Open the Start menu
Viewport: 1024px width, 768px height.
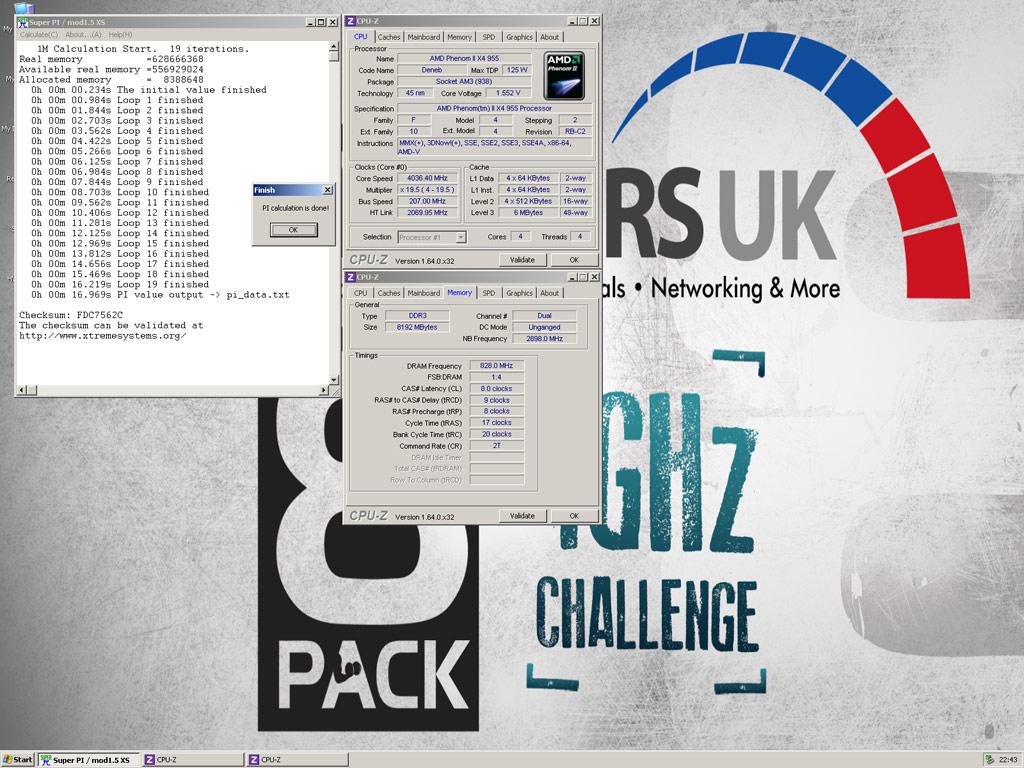[18, 760]
